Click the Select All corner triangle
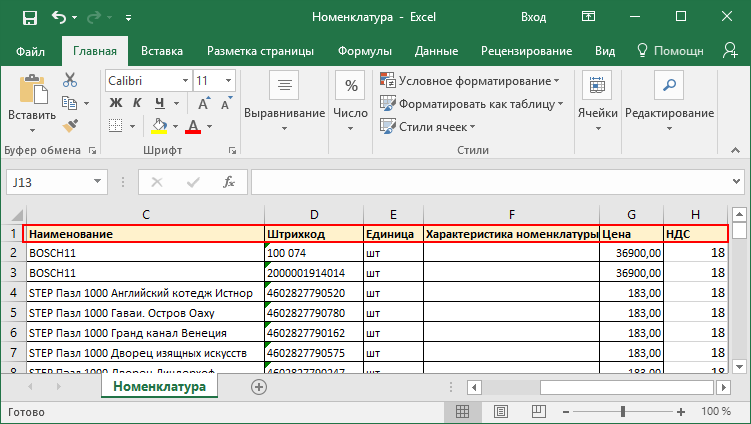The height and width of the screenshot is (424, 751). pos(17,214)
